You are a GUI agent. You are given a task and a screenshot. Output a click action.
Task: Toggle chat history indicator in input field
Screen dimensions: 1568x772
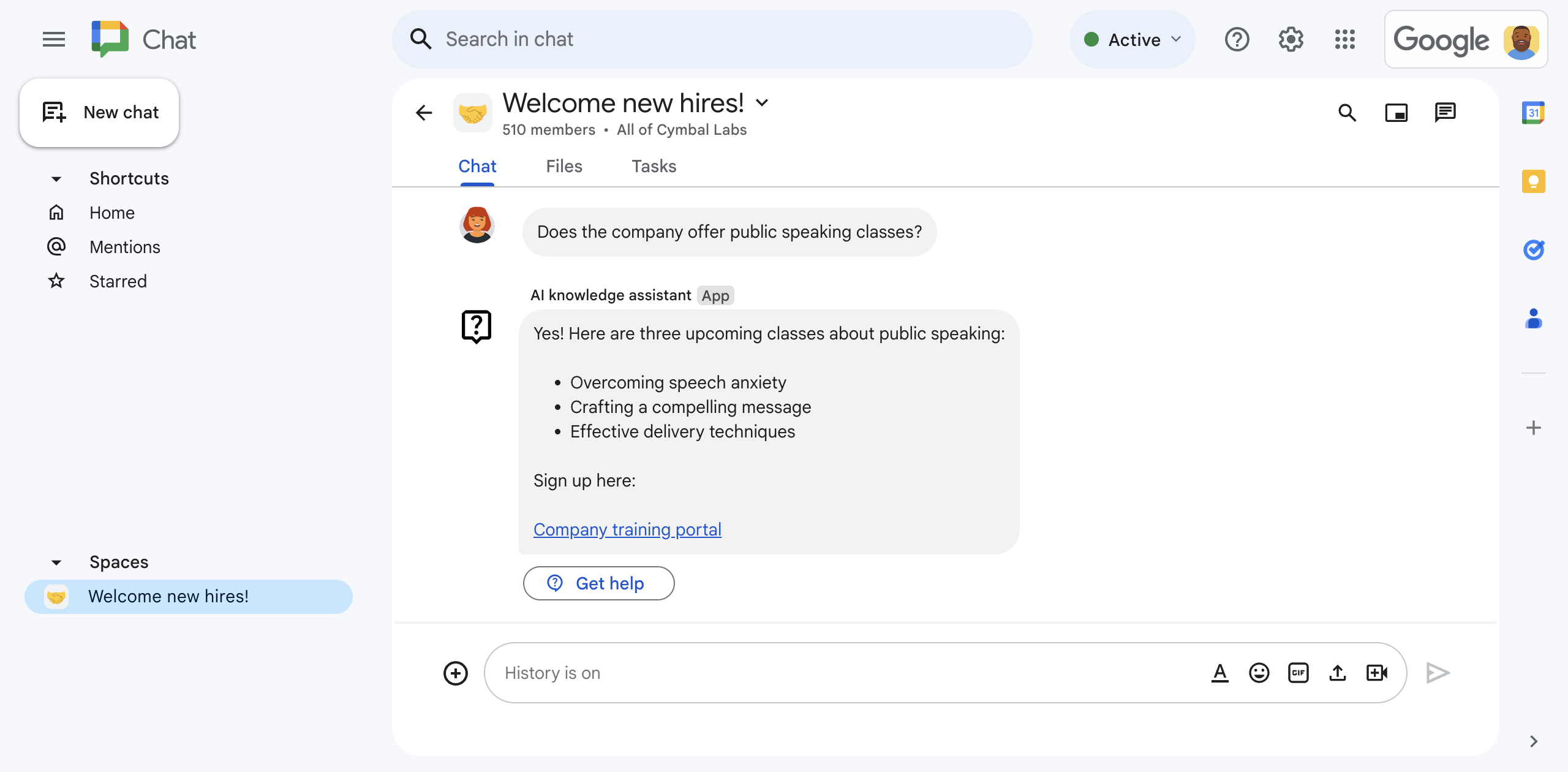point(552,671)
